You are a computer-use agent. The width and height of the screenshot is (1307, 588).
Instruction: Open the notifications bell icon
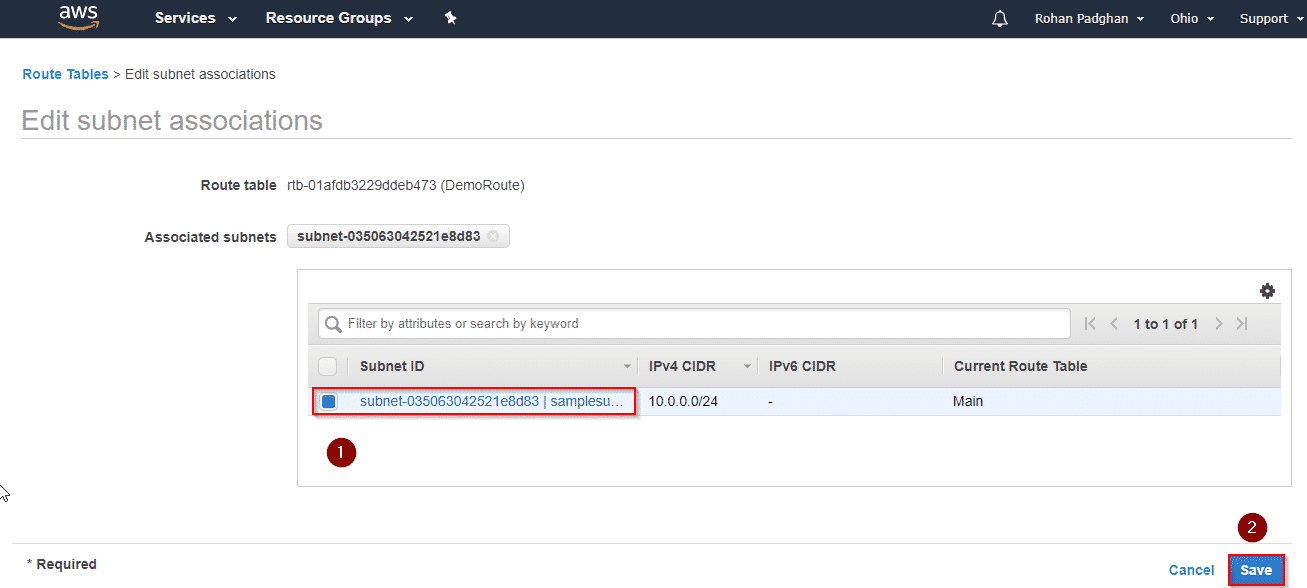[x=999, y=19]
